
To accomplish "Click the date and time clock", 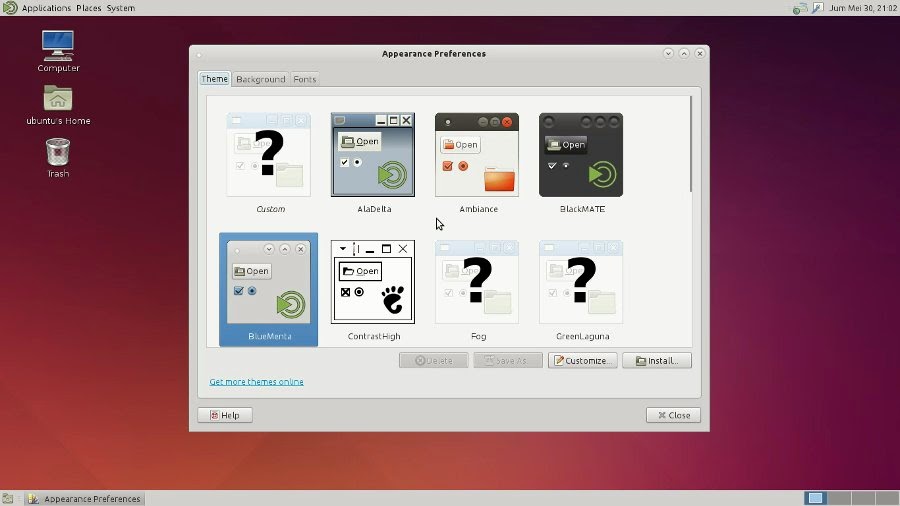I will [x=863, y=8].
